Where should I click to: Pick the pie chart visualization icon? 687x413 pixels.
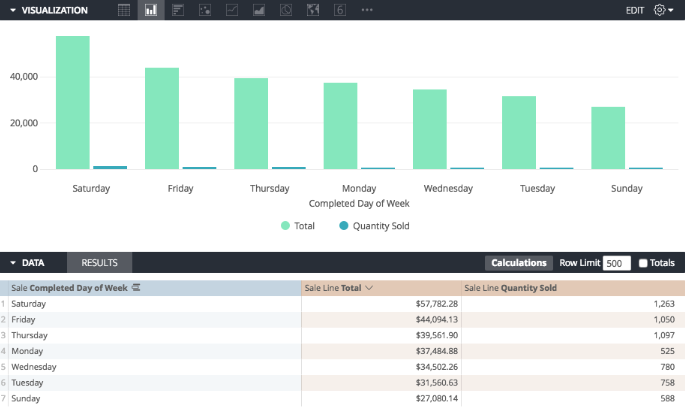[286, 10]
